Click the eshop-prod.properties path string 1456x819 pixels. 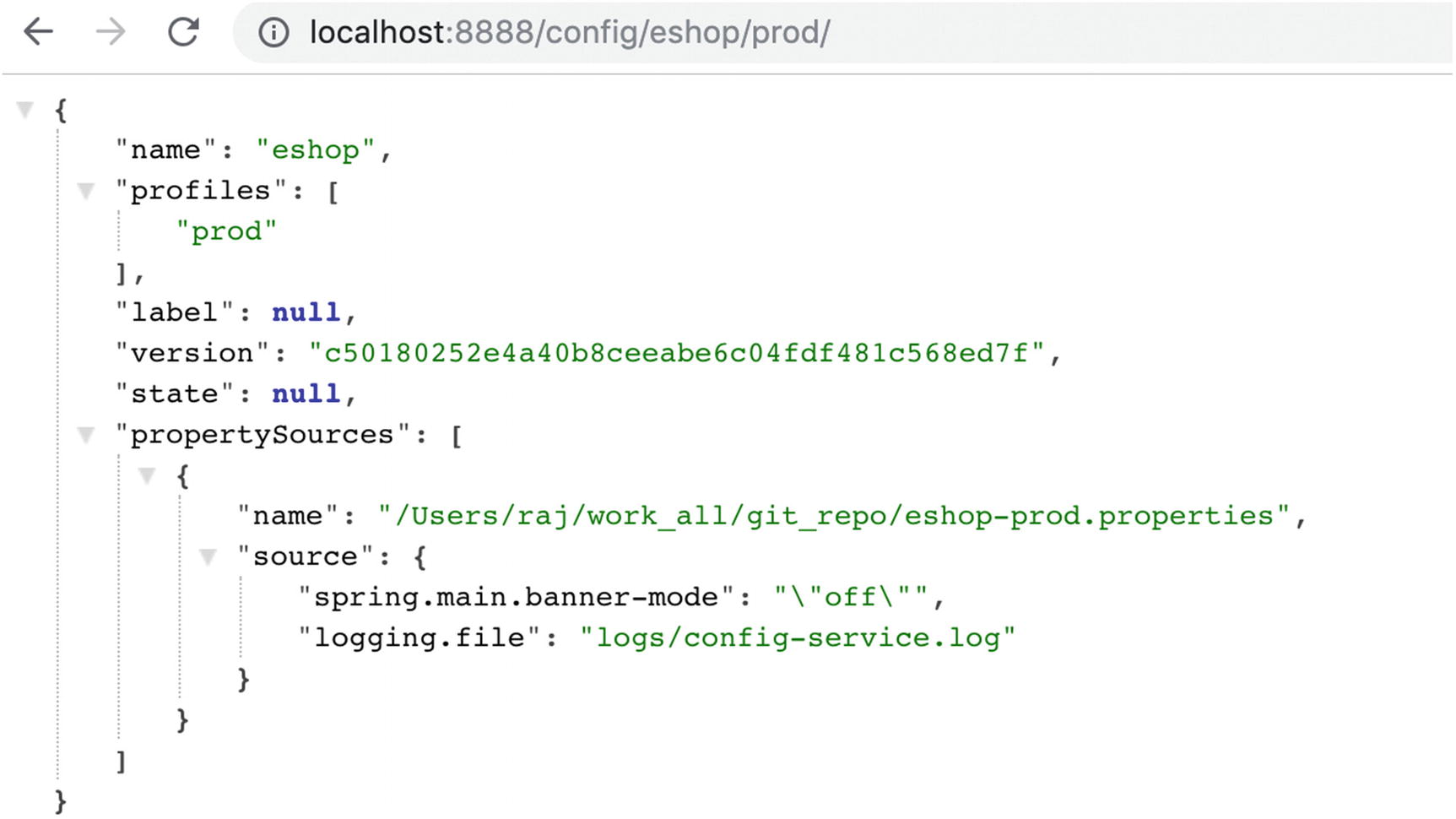tap(834, 516)
